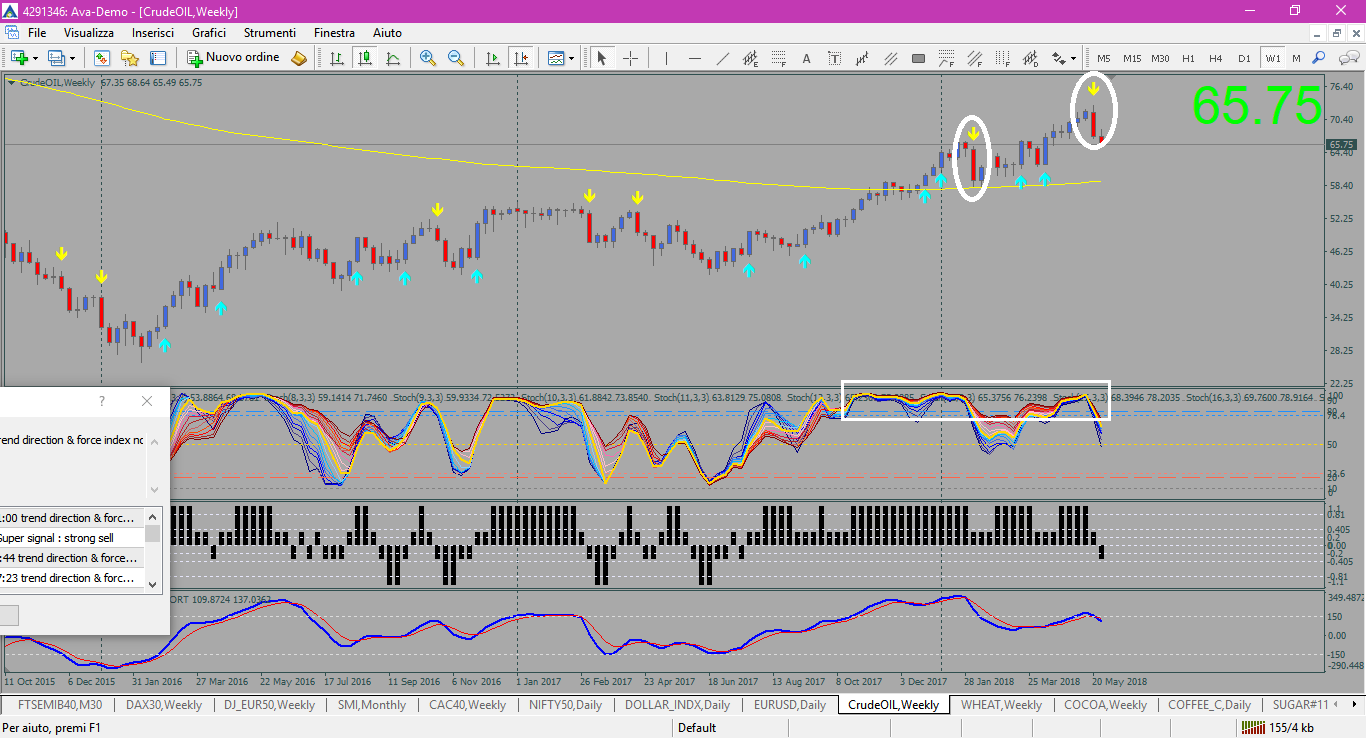
Task: Switch to the DAX30,Weekly chart tab
Action: (164, 705)
